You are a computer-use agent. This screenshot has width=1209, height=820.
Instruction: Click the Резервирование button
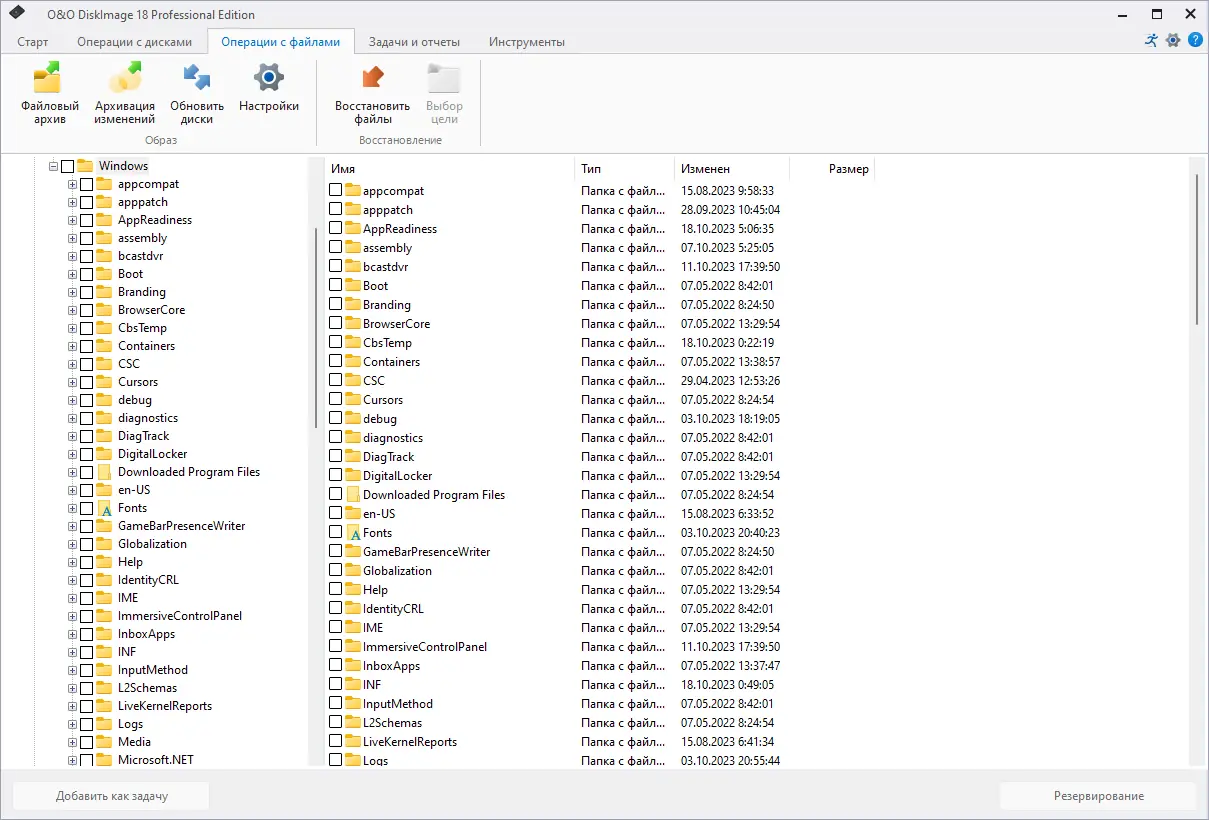1098,796
